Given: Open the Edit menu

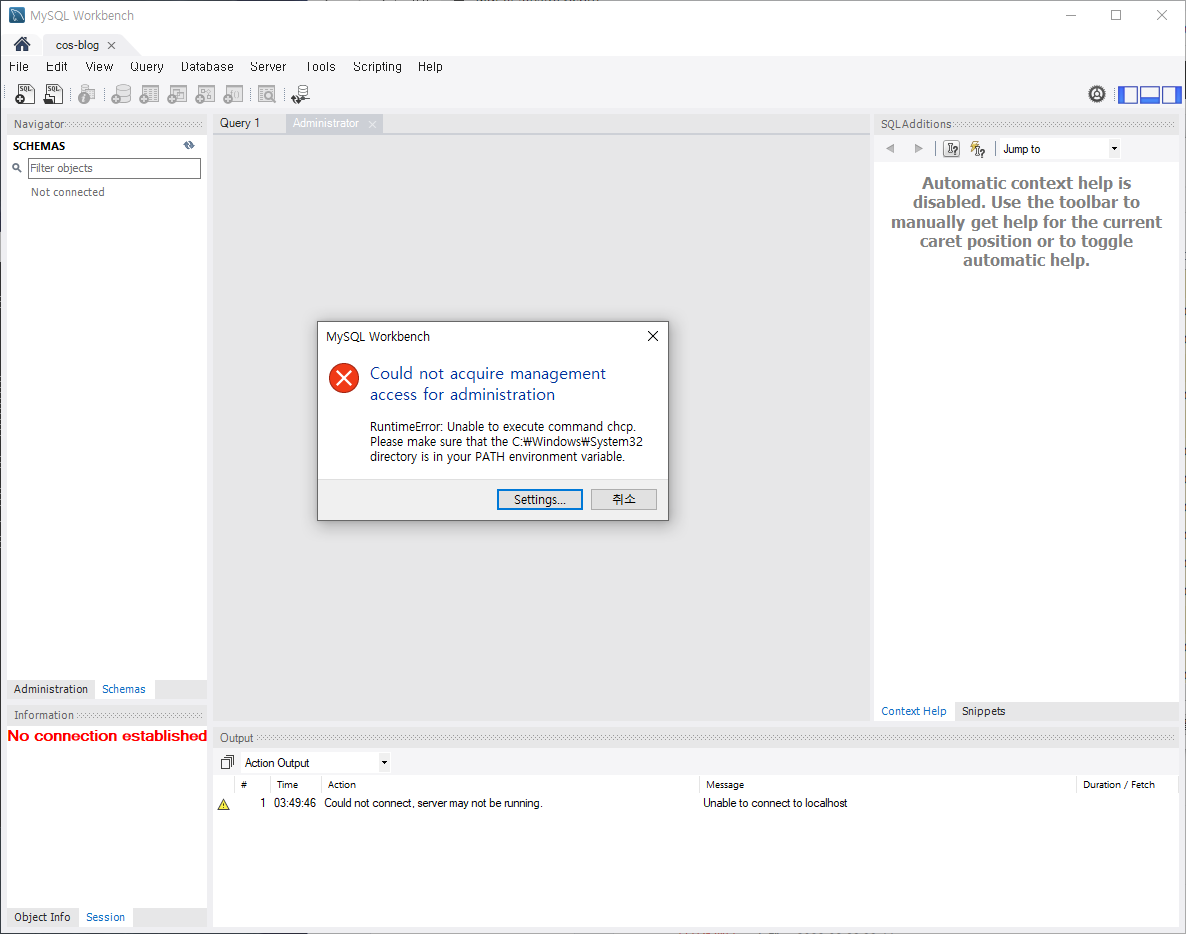Looking at the screenshot, I should tap(57, 67).
